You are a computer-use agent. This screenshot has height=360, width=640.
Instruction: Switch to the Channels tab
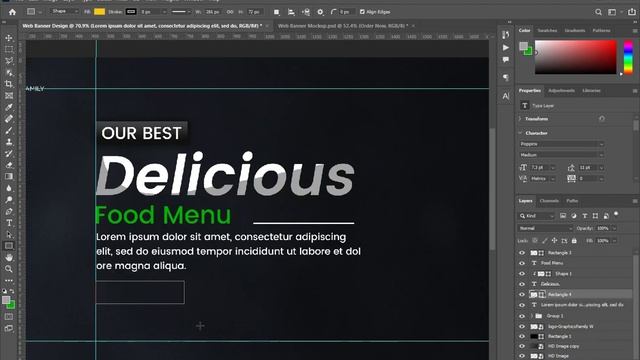tap(549, 201)
